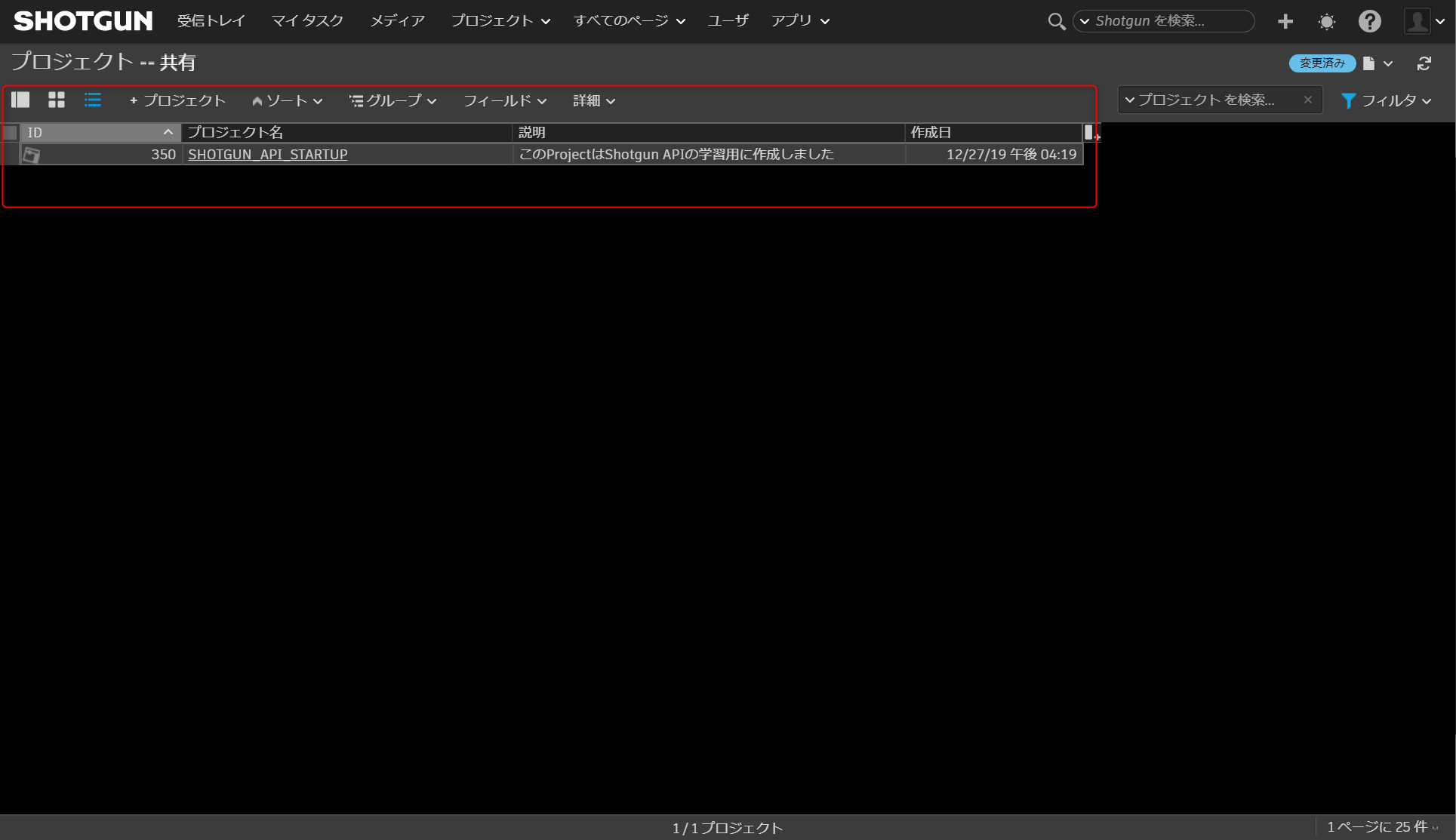Viewport: 1456px width, 840px height.
Task: Open the SHOTGUN_API_STARTUP project link
Action: point(268,154)
